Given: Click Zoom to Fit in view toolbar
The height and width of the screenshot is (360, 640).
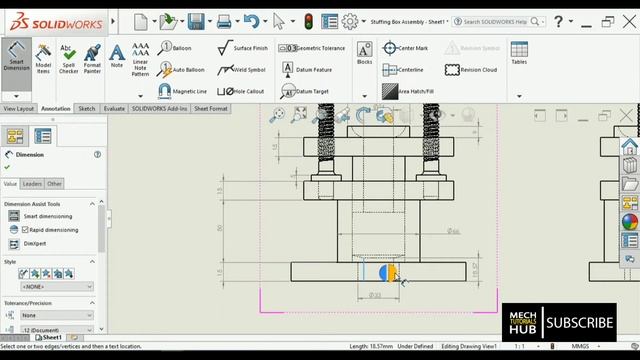Looking at the screenshot, I should tap(277, 115).
